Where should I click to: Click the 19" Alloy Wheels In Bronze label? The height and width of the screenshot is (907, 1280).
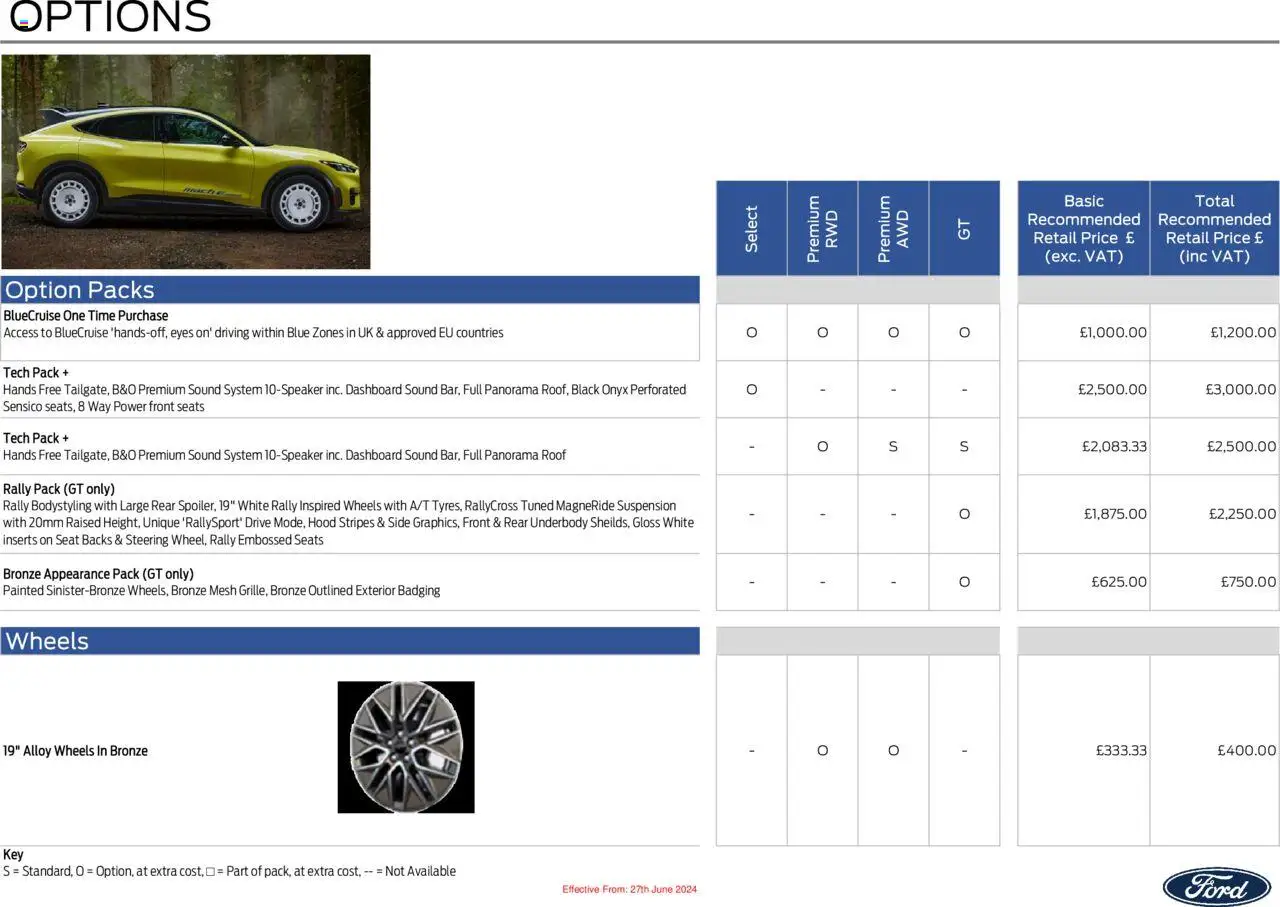click(x=75, y=751)
